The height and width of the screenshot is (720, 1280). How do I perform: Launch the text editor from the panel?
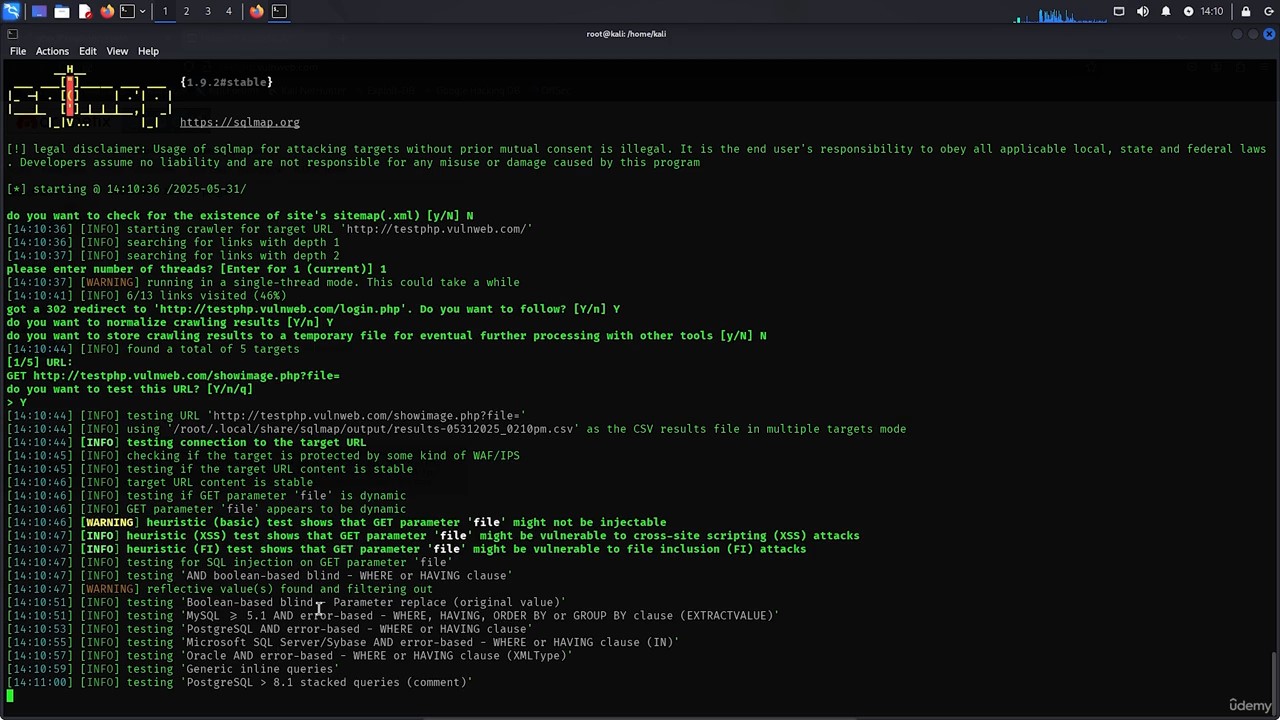(85, 11)
